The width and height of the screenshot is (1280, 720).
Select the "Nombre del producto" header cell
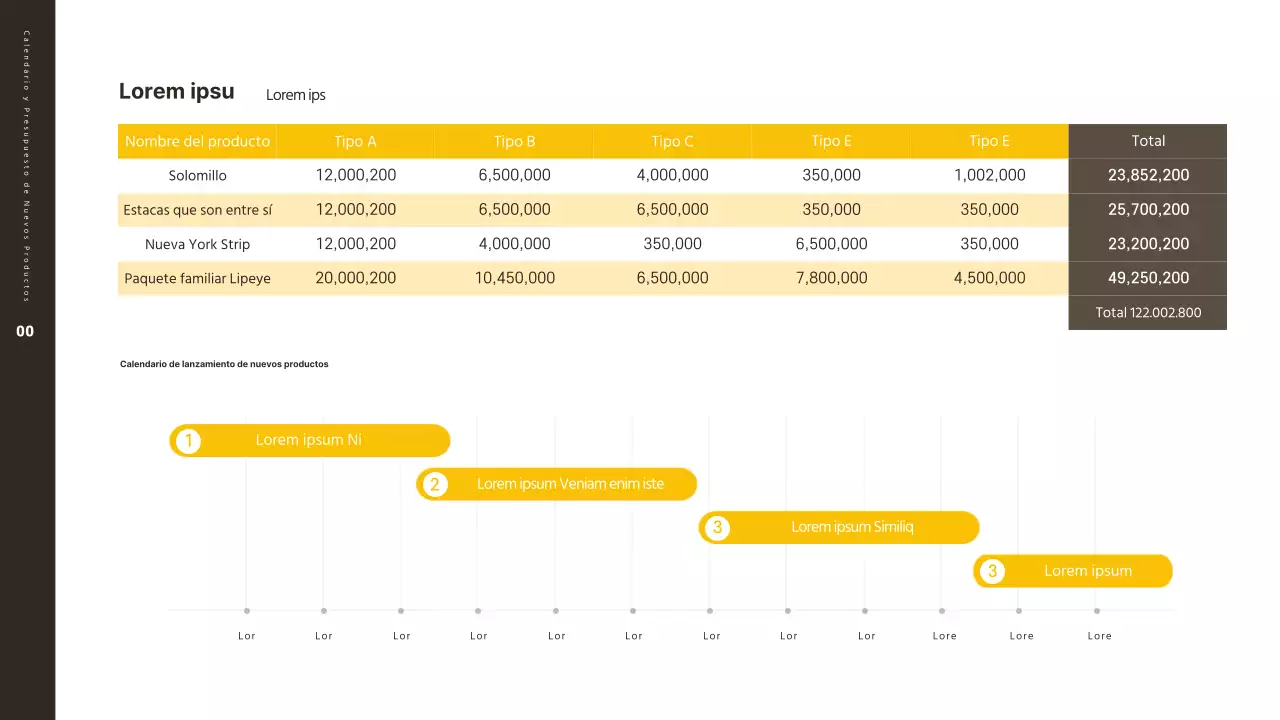click(197, 141)
